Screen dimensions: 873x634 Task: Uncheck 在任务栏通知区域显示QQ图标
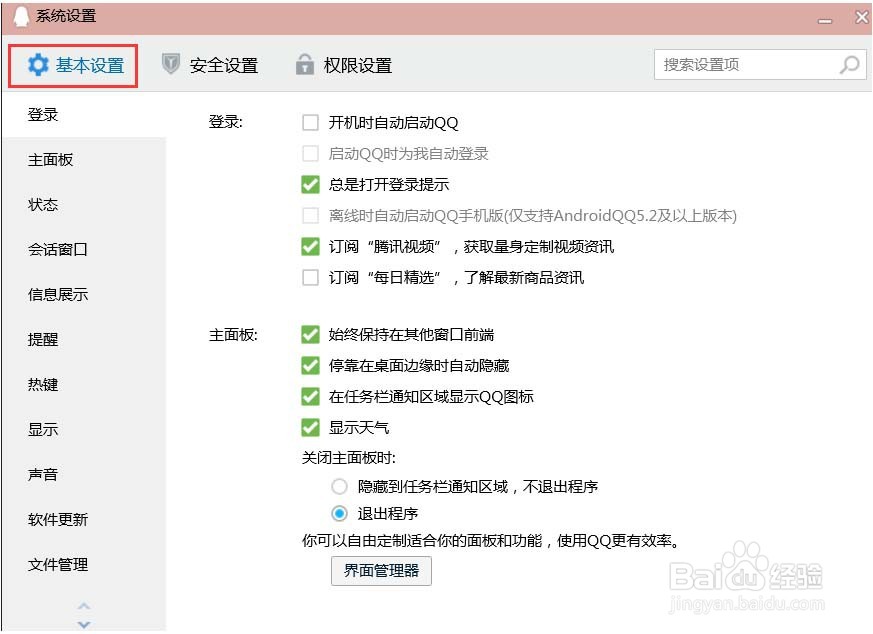coord(310,396)
